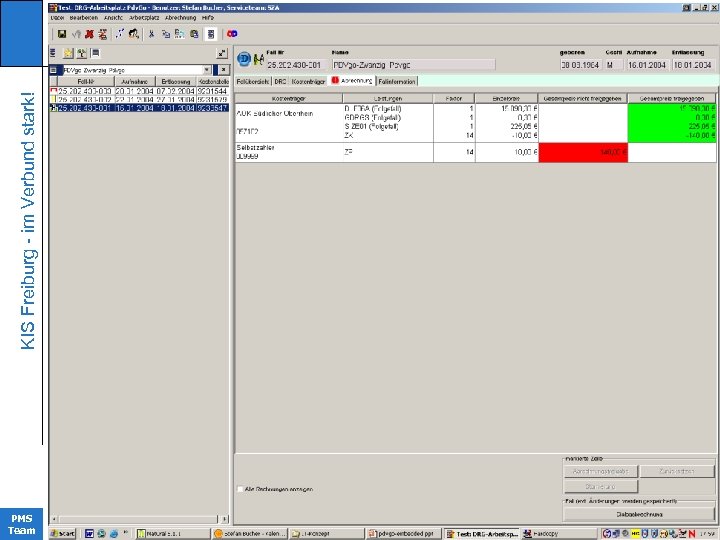Click the red non-released total cell
Image resolution: width=720 pixels, height=540 pixels.
tap(583, 152)
